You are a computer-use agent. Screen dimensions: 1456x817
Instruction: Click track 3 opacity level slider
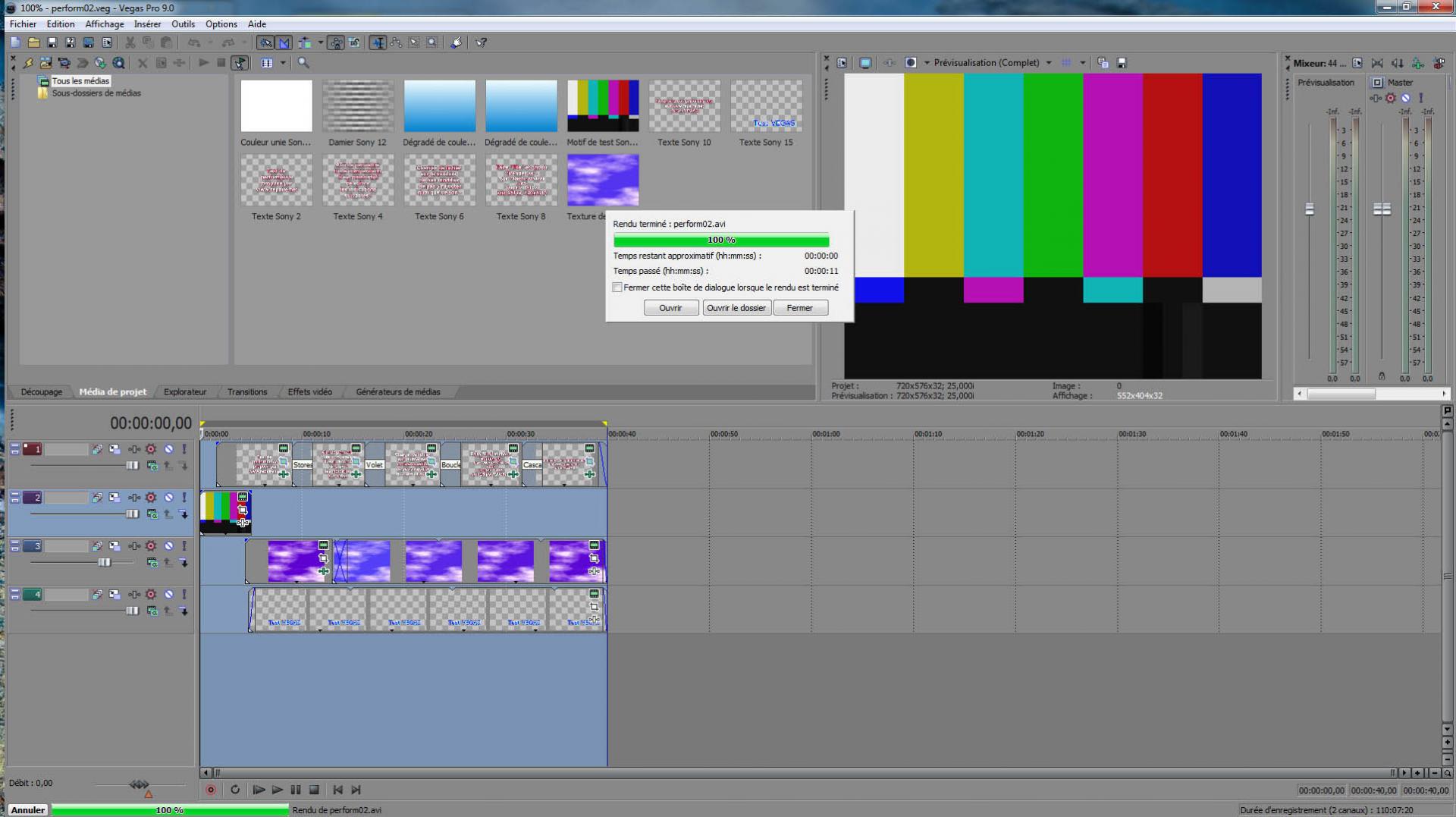[x=104, y=562]
